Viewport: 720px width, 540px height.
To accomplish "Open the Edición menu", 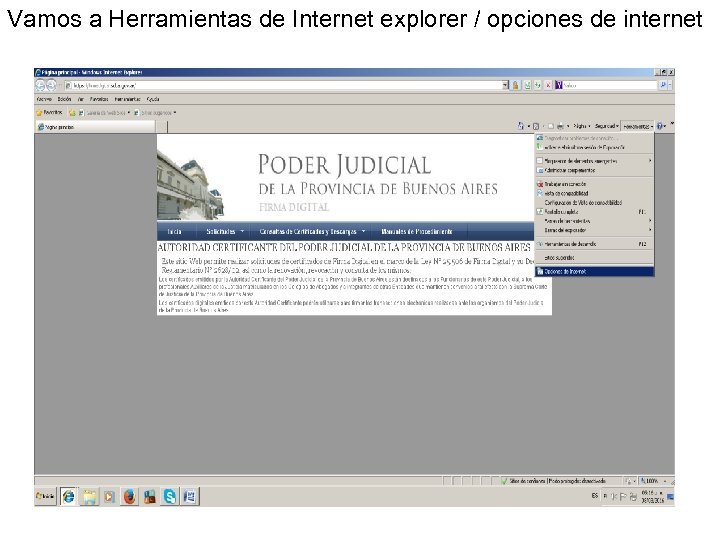I will pyautogui.click(x=64, y=99).
